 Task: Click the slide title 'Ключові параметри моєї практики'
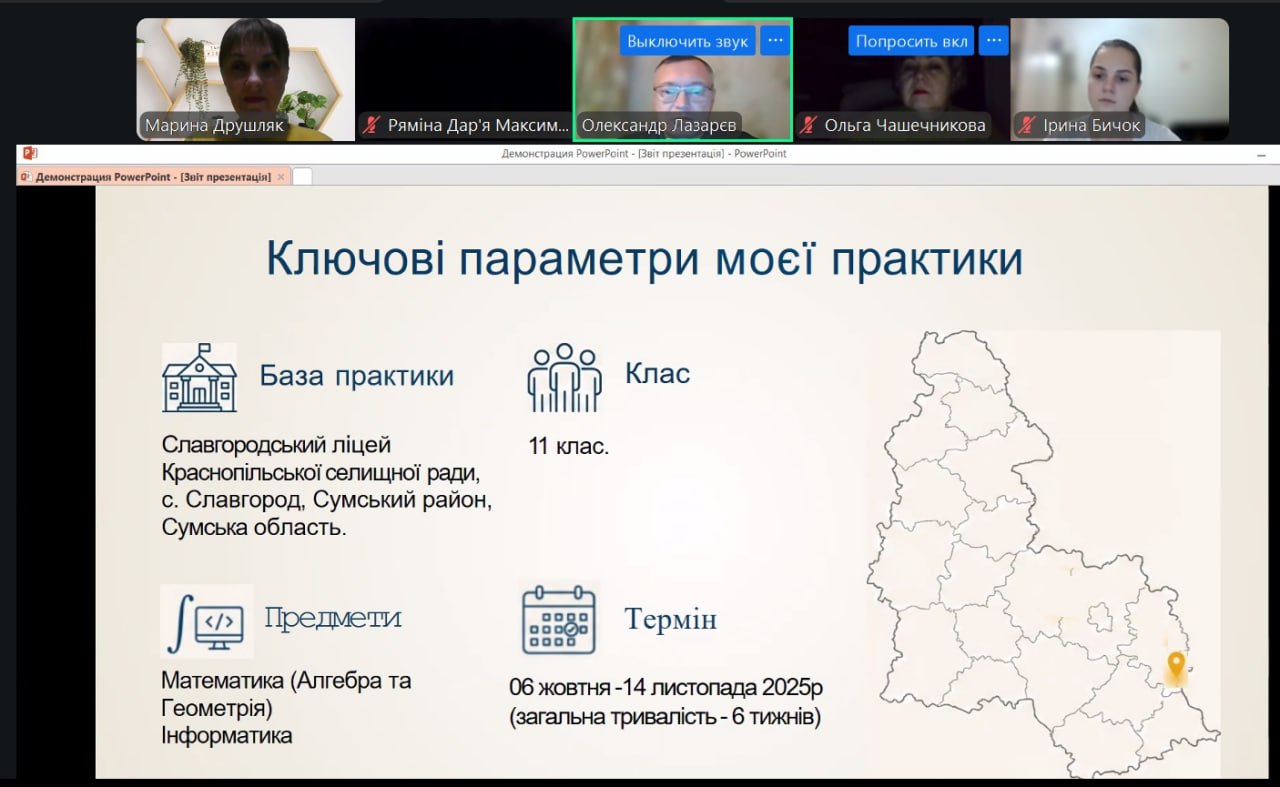pos(644,259)
